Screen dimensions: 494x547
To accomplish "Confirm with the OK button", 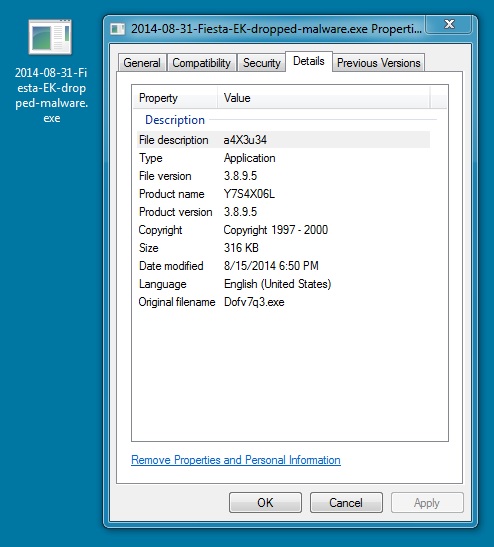I will pyautogui.click(x=265, y=503).
